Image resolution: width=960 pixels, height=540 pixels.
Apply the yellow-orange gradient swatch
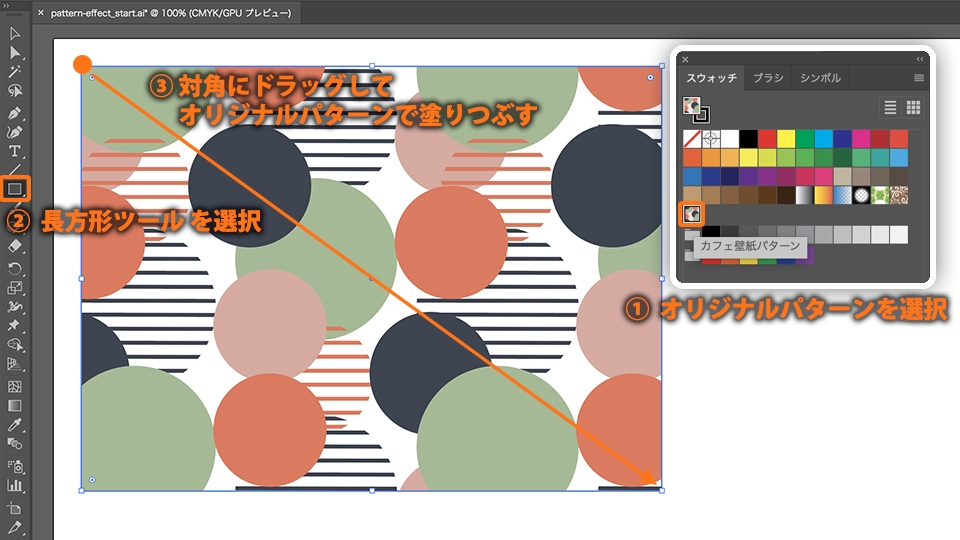tap(823, 195)
